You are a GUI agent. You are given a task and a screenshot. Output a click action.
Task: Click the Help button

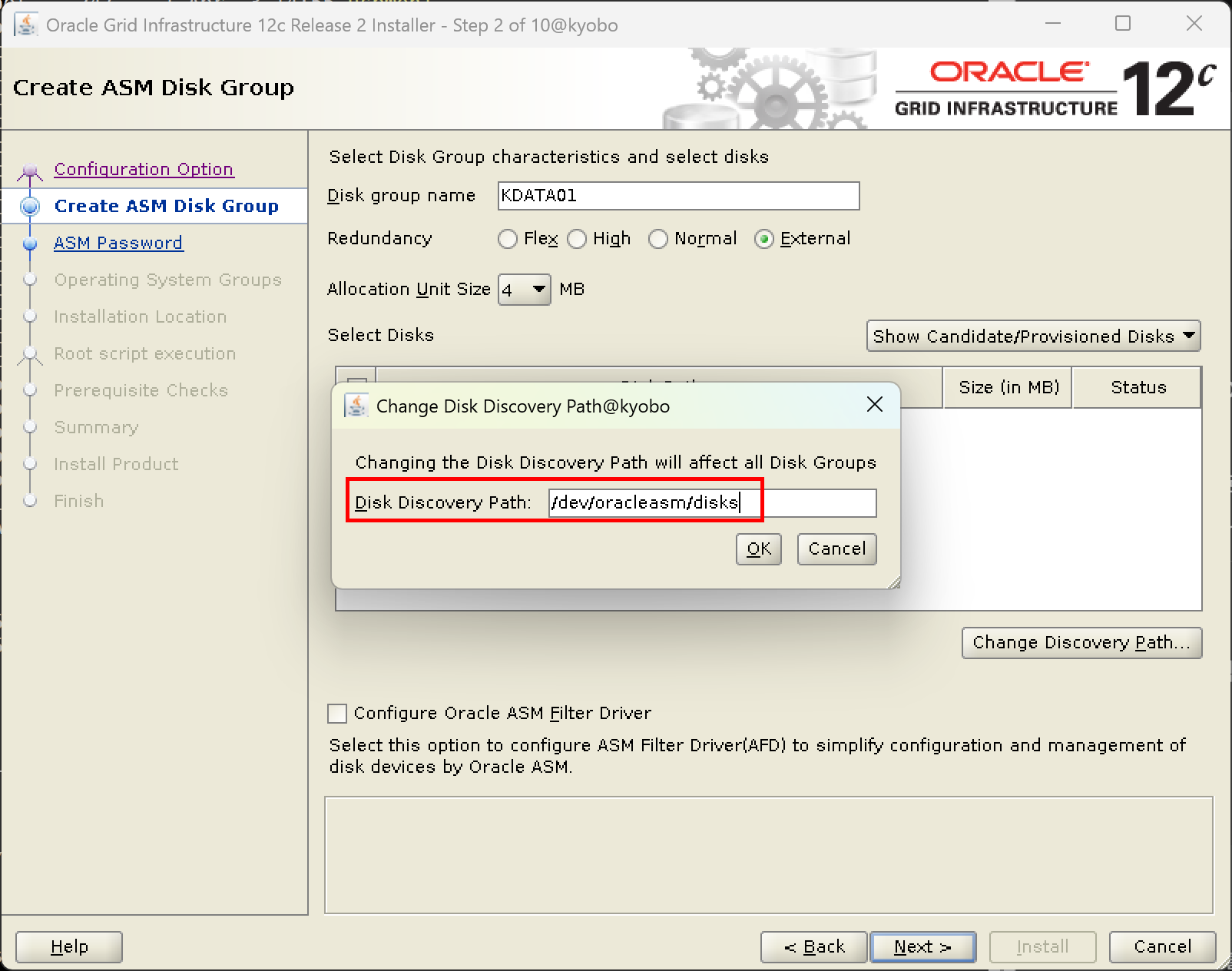[x=69, y=946]
